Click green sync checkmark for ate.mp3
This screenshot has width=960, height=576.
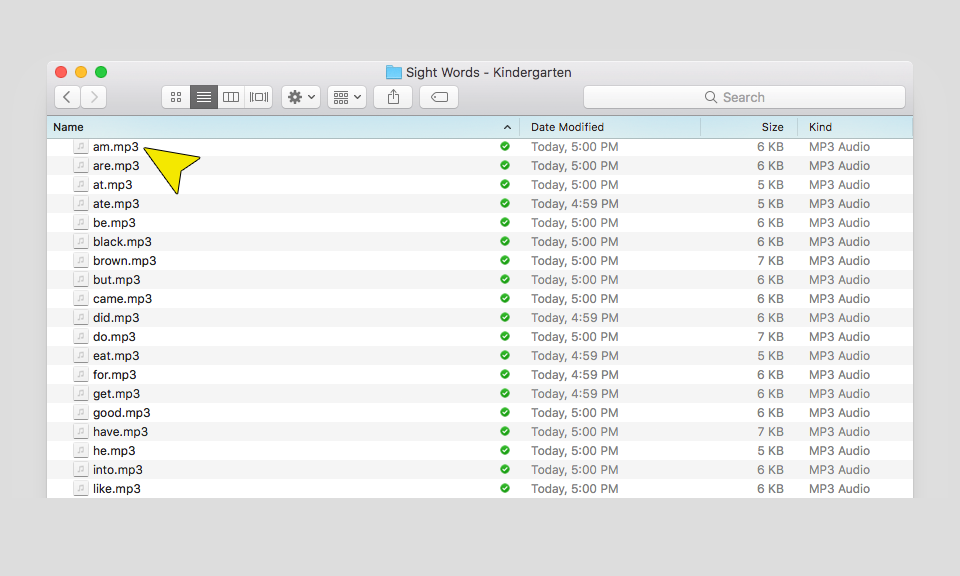pyautogui.click(x=504, y=203)
